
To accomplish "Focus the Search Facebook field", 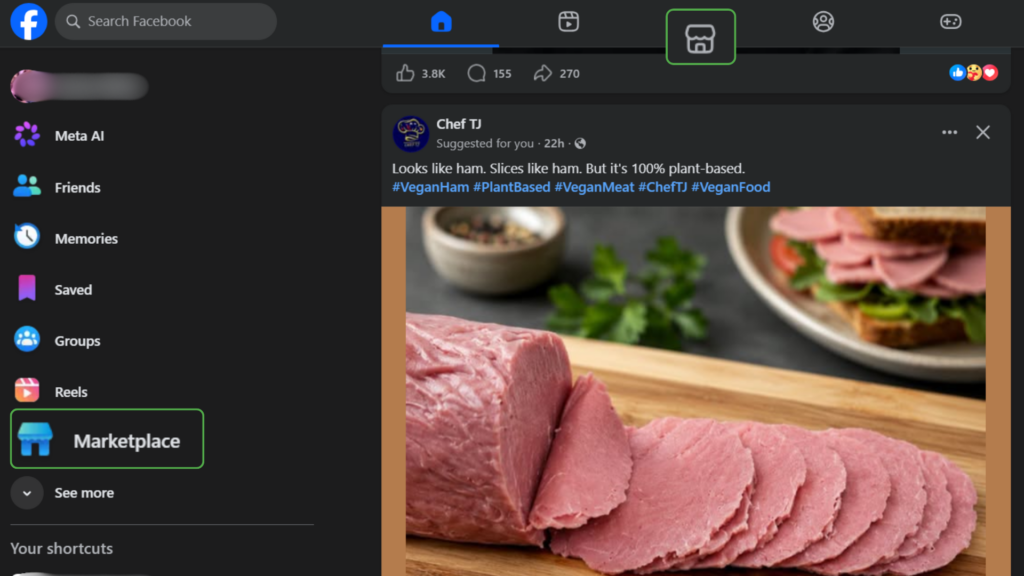I will click(x=166, y=22).
